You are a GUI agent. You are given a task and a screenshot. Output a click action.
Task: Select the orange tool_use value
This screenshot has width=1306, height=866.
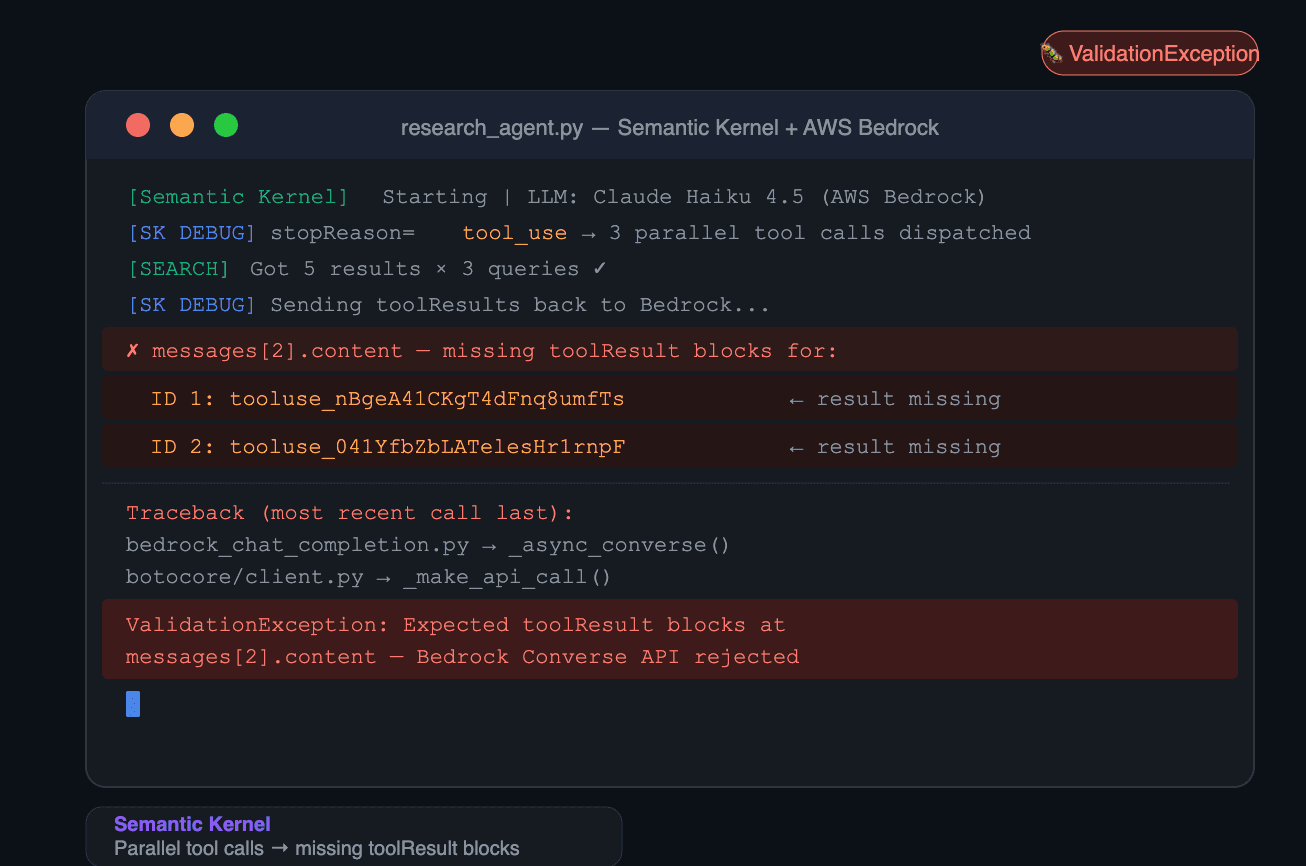tap(514, 233)
